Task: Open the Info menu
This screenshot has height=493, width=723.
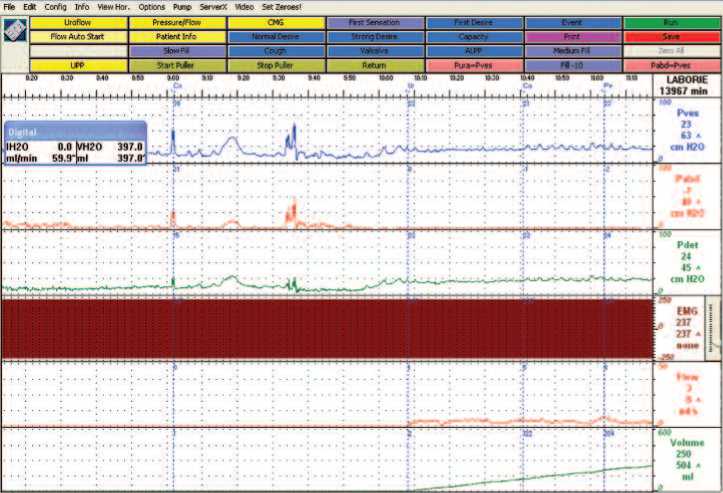Action: (82, 7)
